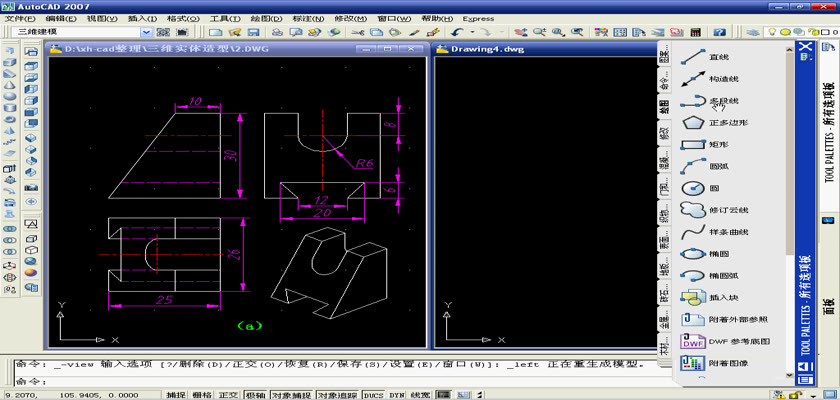
Task: Click the Help question mark icon
Action: tap(720, 32)
